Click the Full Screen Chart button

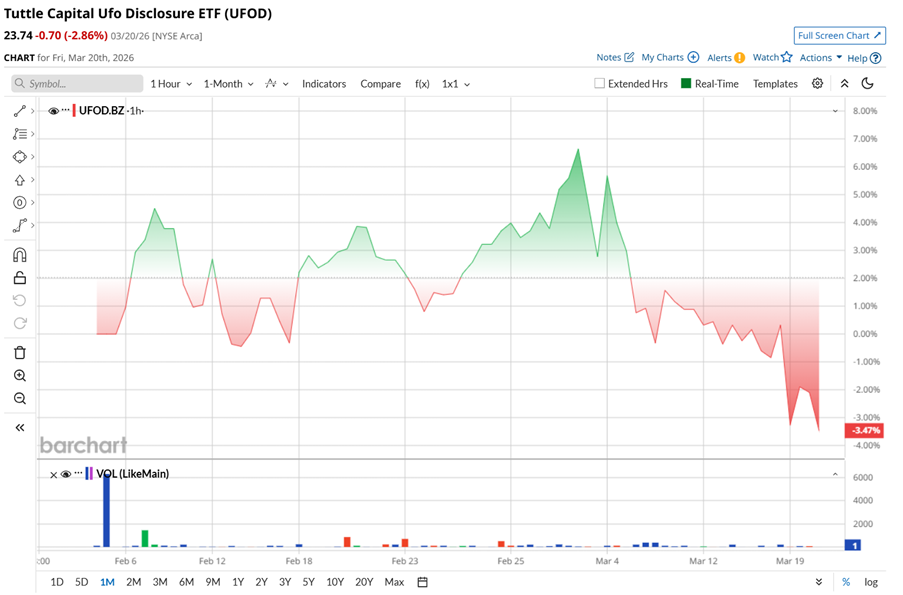(x=839, y=35)
